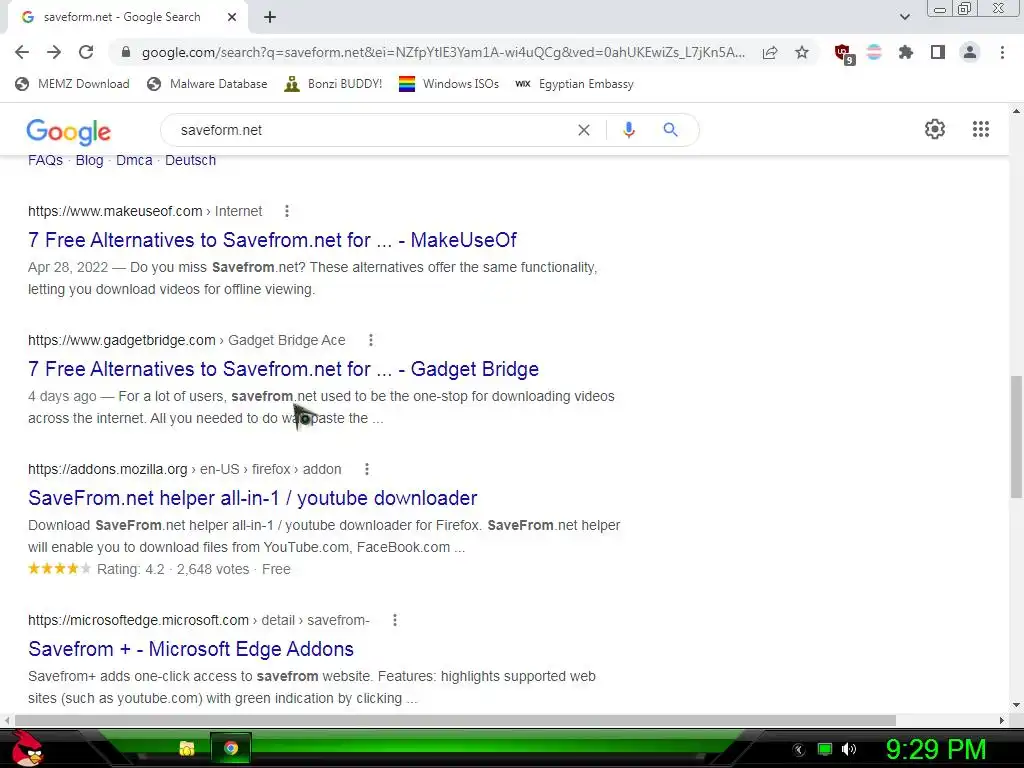The height and width of the screenshot is (768, 1024).
Task: Open uBlock shield extension icon
Action: [844, 54]
